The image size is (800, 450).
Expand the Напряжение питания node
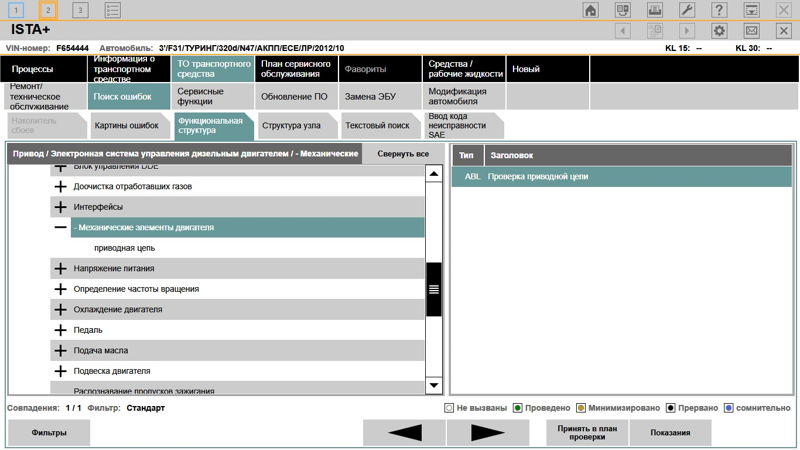(x=60, y=269)
